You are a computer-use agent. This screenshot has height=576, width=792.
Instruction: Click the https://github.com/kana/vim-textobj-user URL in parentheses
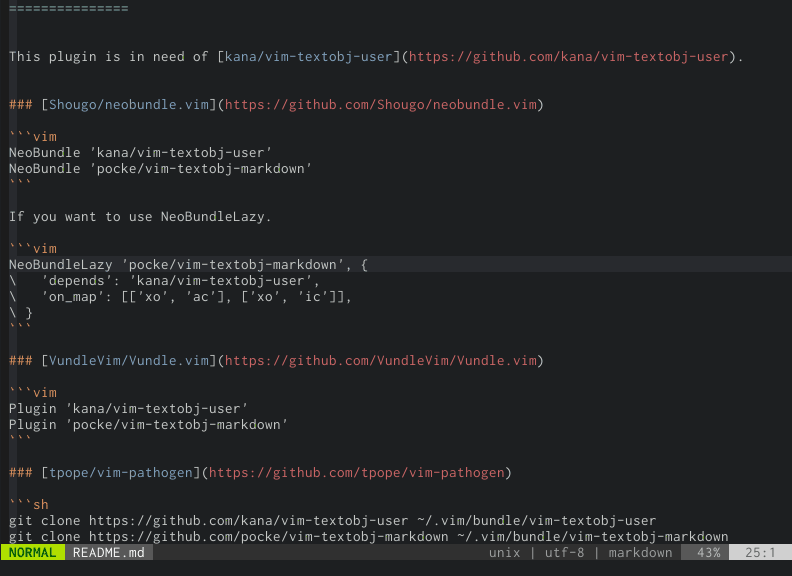point(569,57)
